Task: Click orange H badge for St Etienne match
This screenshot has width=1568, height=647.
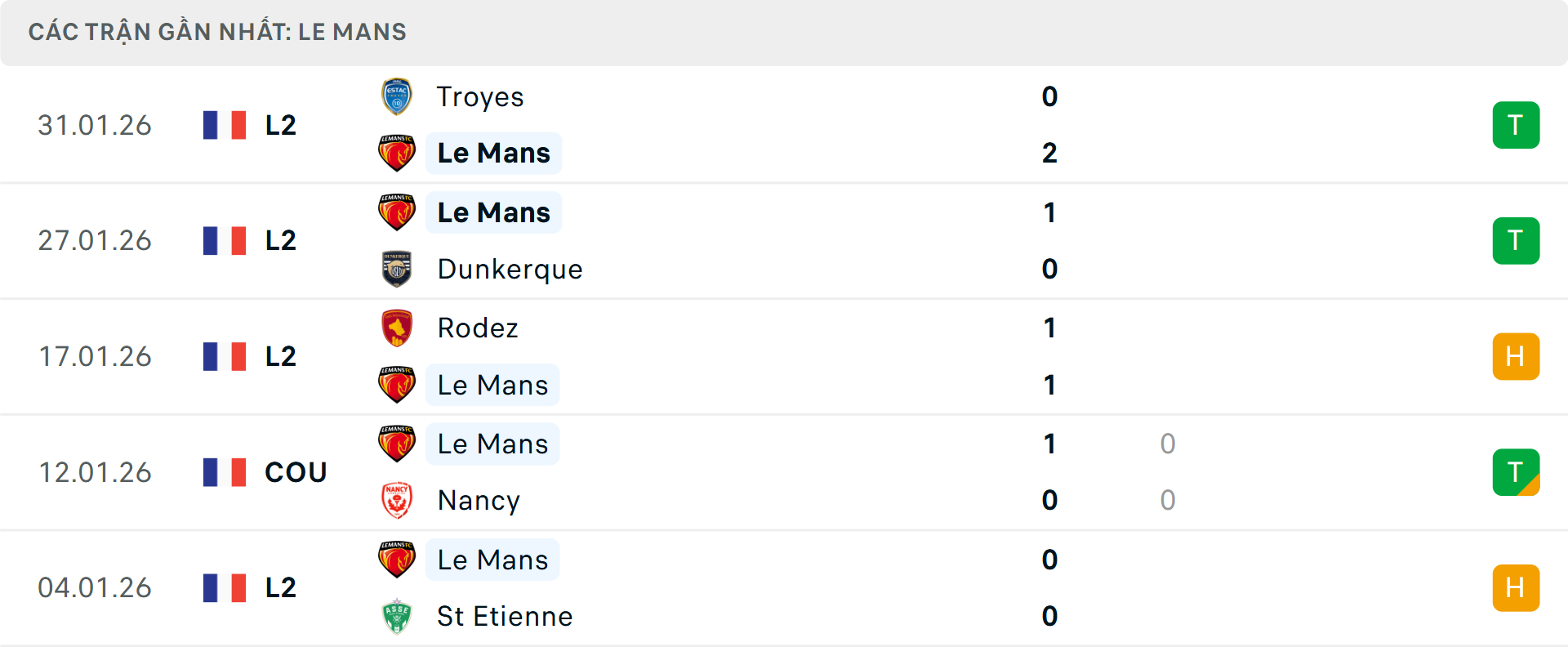Action: (1516, 587)
